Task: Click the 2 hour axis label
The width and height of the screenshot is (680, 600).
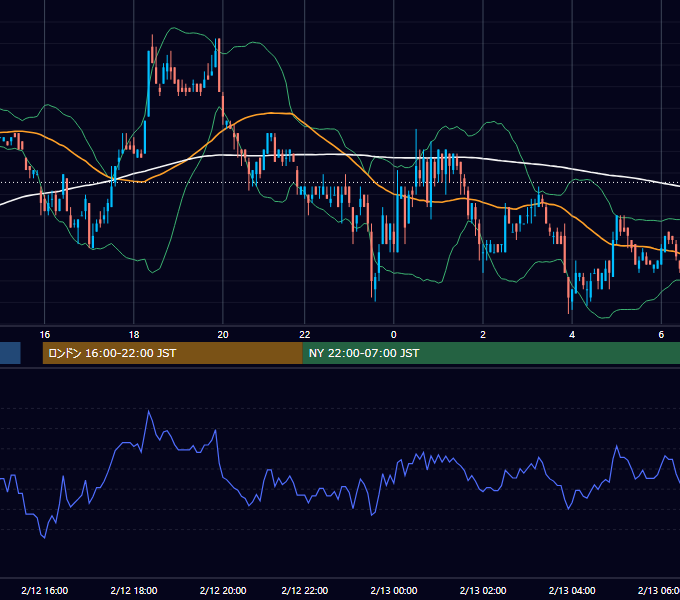Action: click(483, 335)
